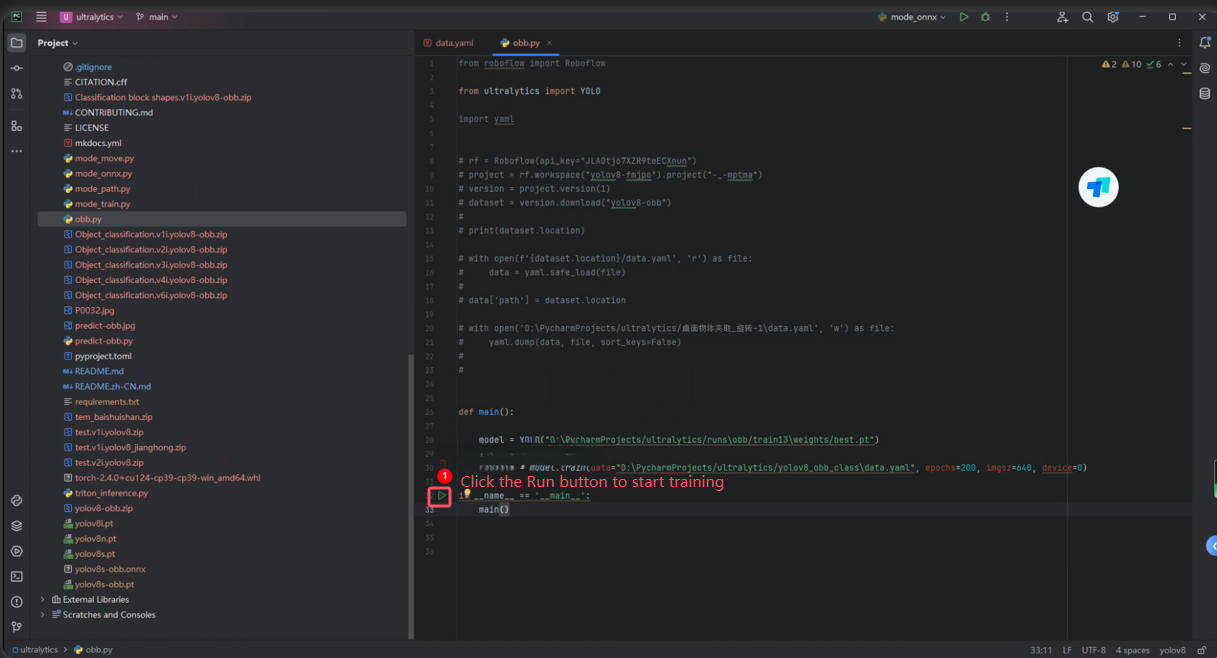Show more tool windows ellipsis in left sidebar
This screenshot has height=658, width=1217.
click(17, 151)
